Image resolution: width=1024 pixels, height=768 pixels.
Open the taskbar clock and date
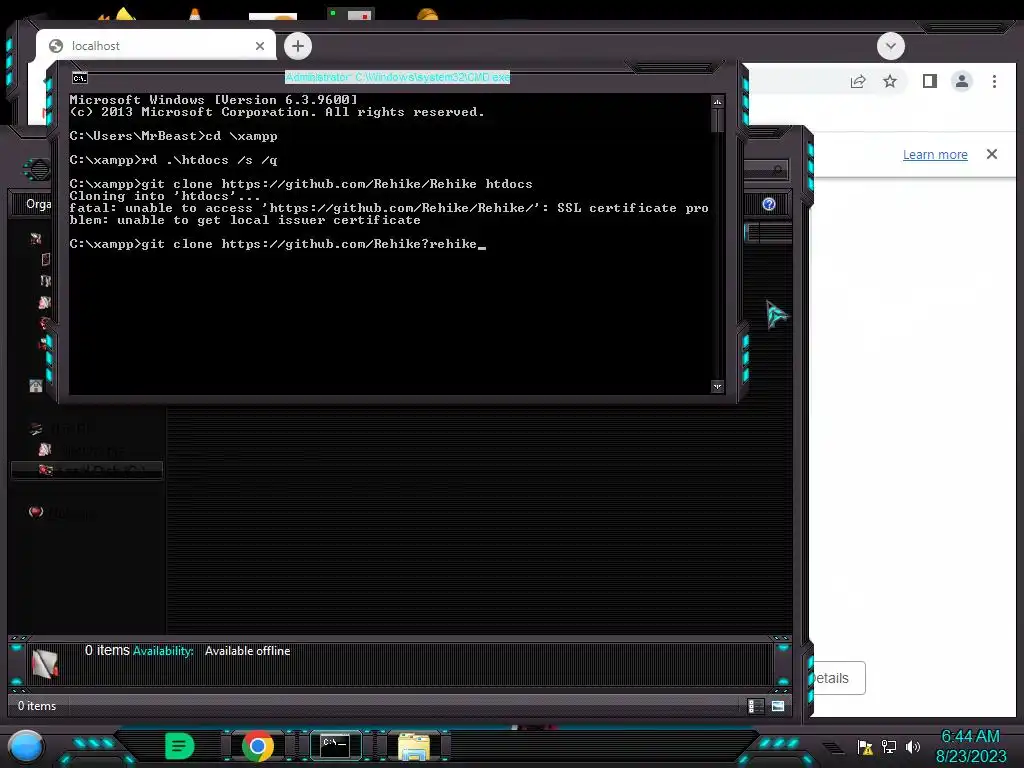click(970, 746)
